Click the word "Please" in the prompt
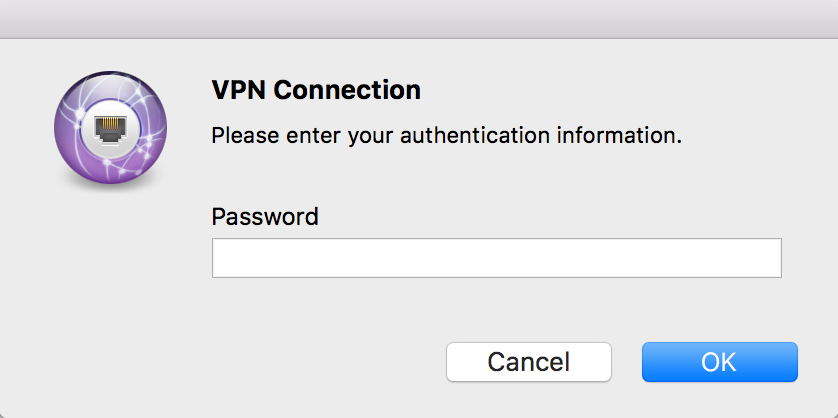The width and height of the screenshot is (838, 418). (241, 134)
